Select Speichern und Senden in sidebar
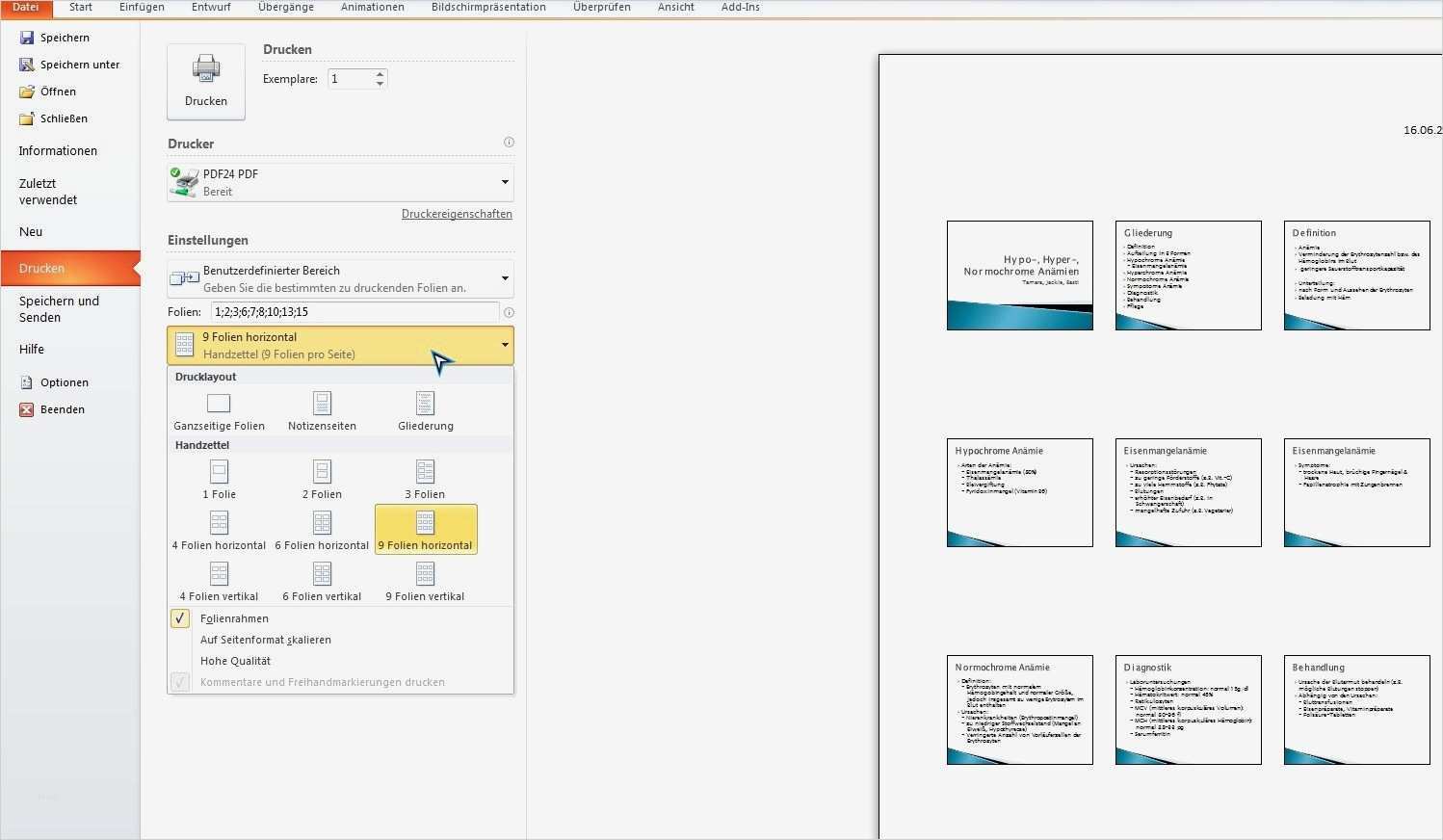The height and width of the screenshot is (840, 1443). pyautogui.click(x=59, y=308)
